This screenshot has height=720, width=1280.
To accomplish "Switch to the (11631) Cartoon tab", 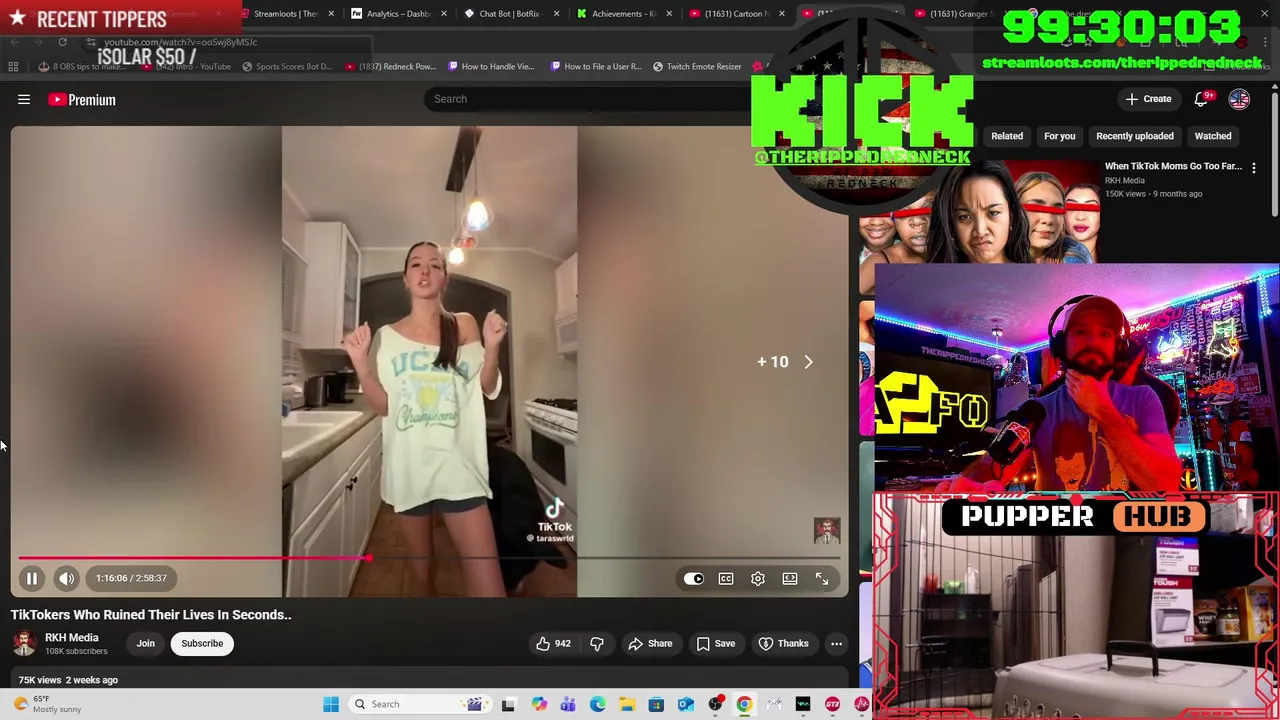I will 735,14.
